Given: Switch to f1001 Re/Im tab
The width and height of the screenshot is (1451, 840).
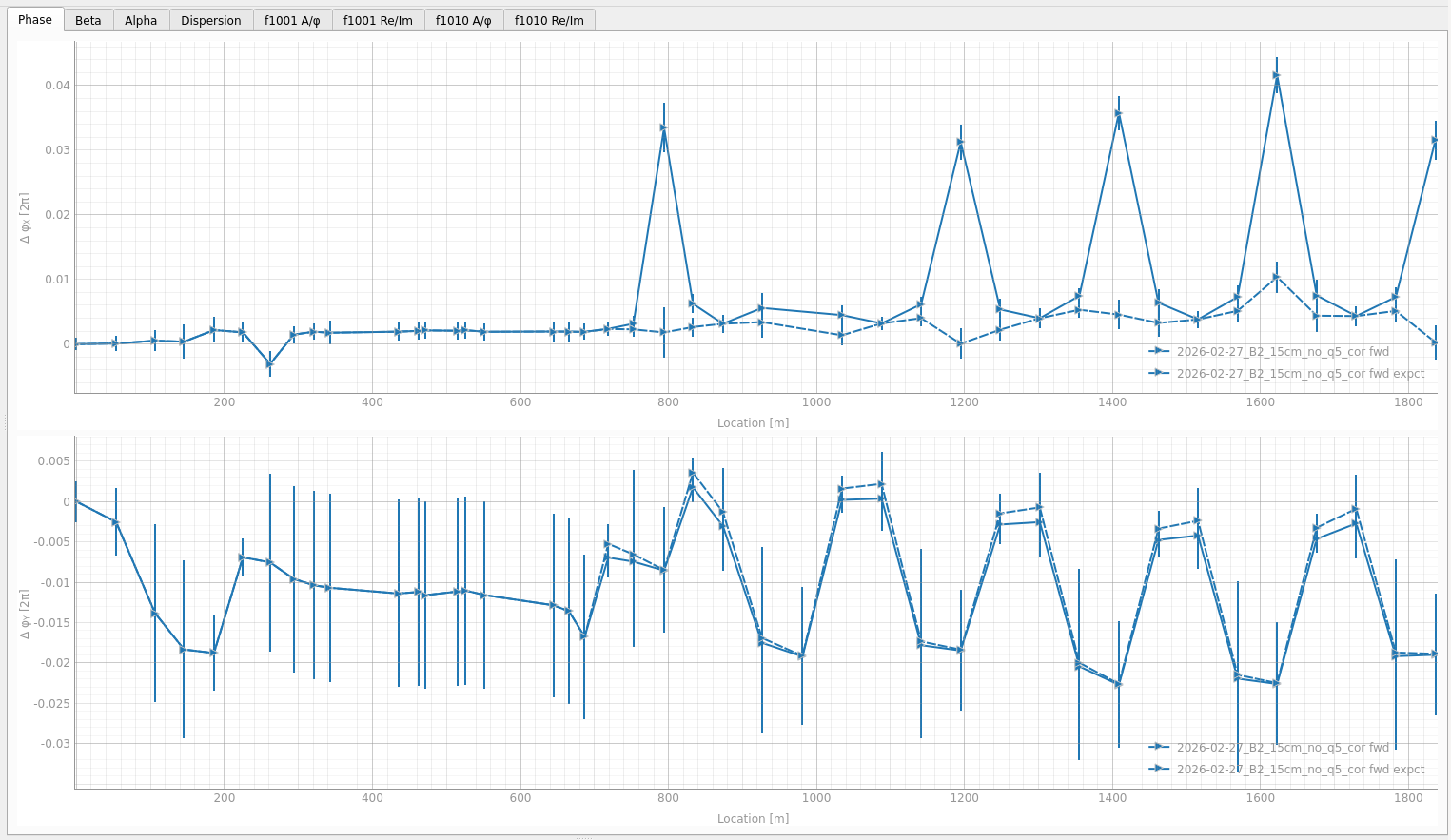Looking at the screenshot, I should click(x=379, y=20).
